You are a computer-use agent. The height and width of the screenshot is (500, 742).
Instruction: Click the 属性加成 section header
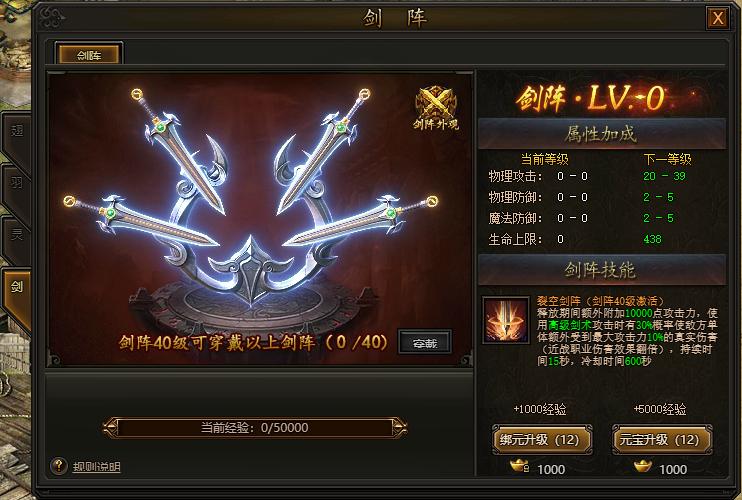pos(602,134)
